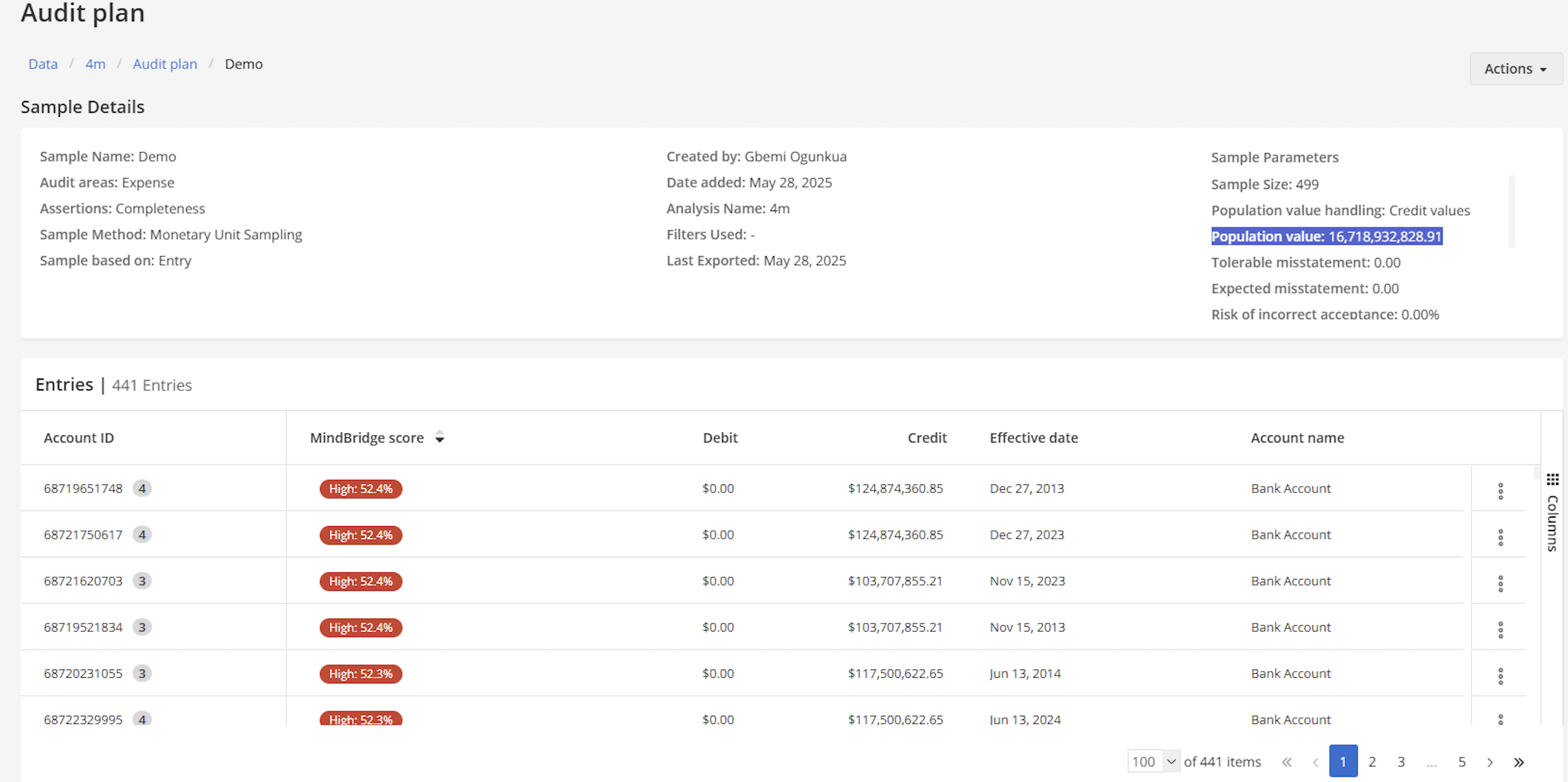
Task: Open row actions for entry 68719521834
Action: coord(1501,630)
